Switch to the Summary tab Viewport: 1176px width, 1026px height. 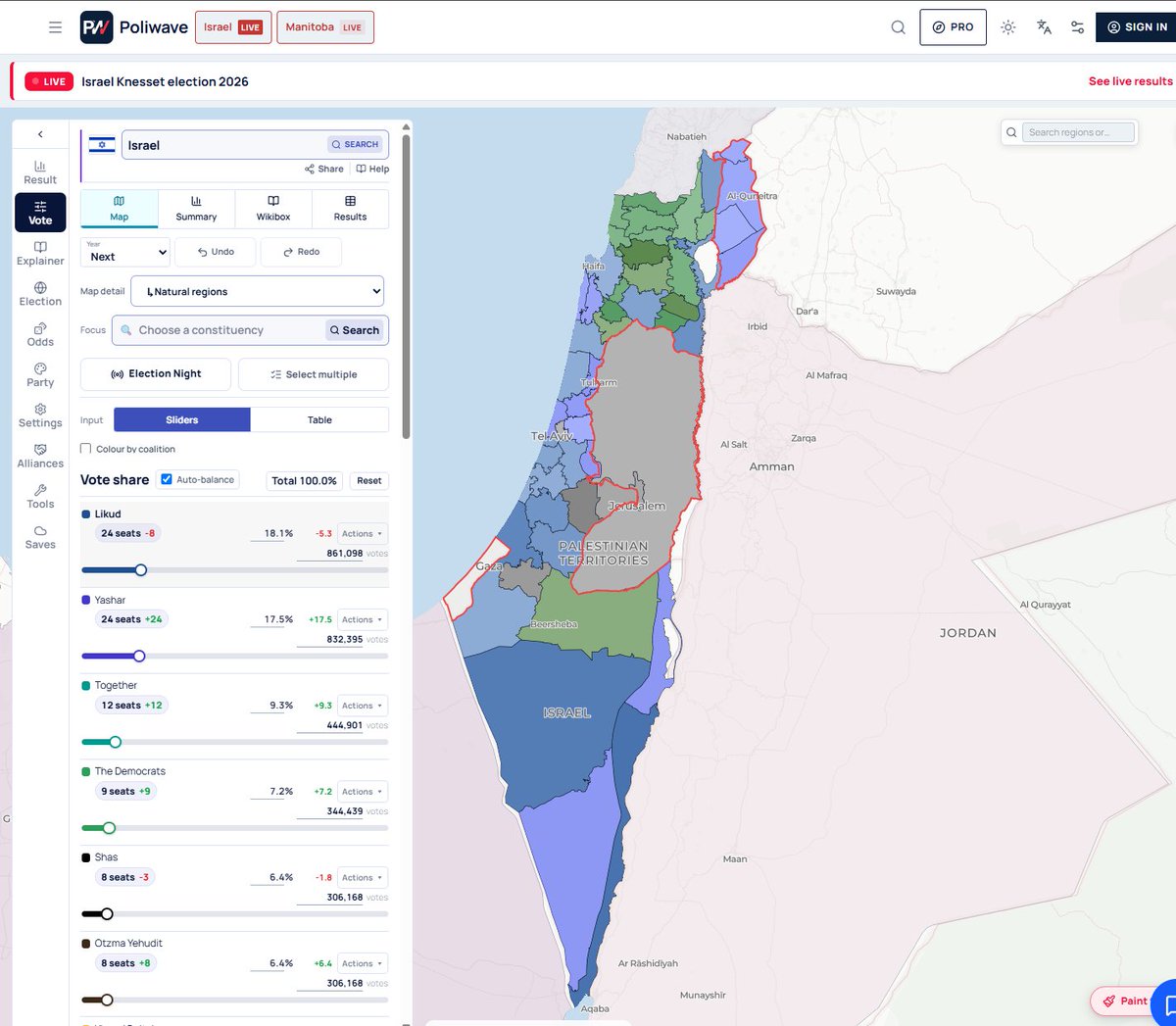pos(196,208)
